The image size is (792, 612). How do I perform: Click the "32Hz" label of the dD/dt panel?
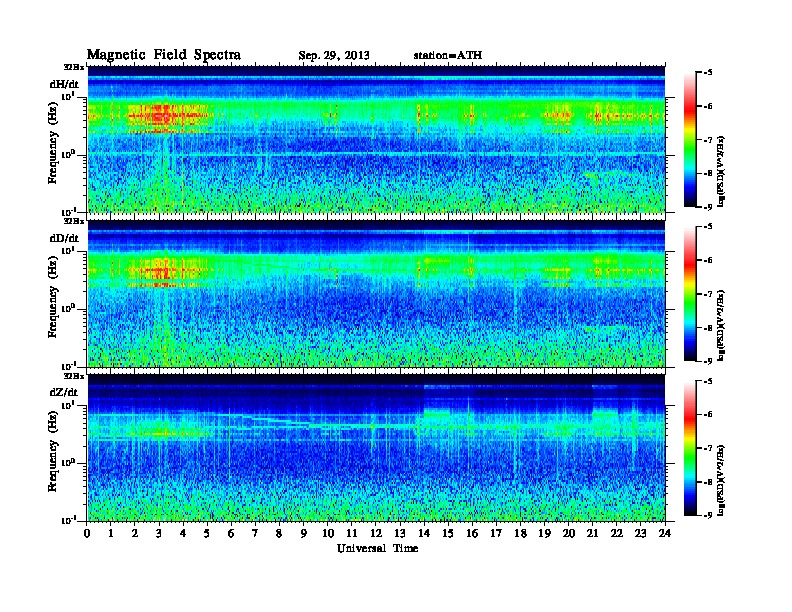pos(74,221)
